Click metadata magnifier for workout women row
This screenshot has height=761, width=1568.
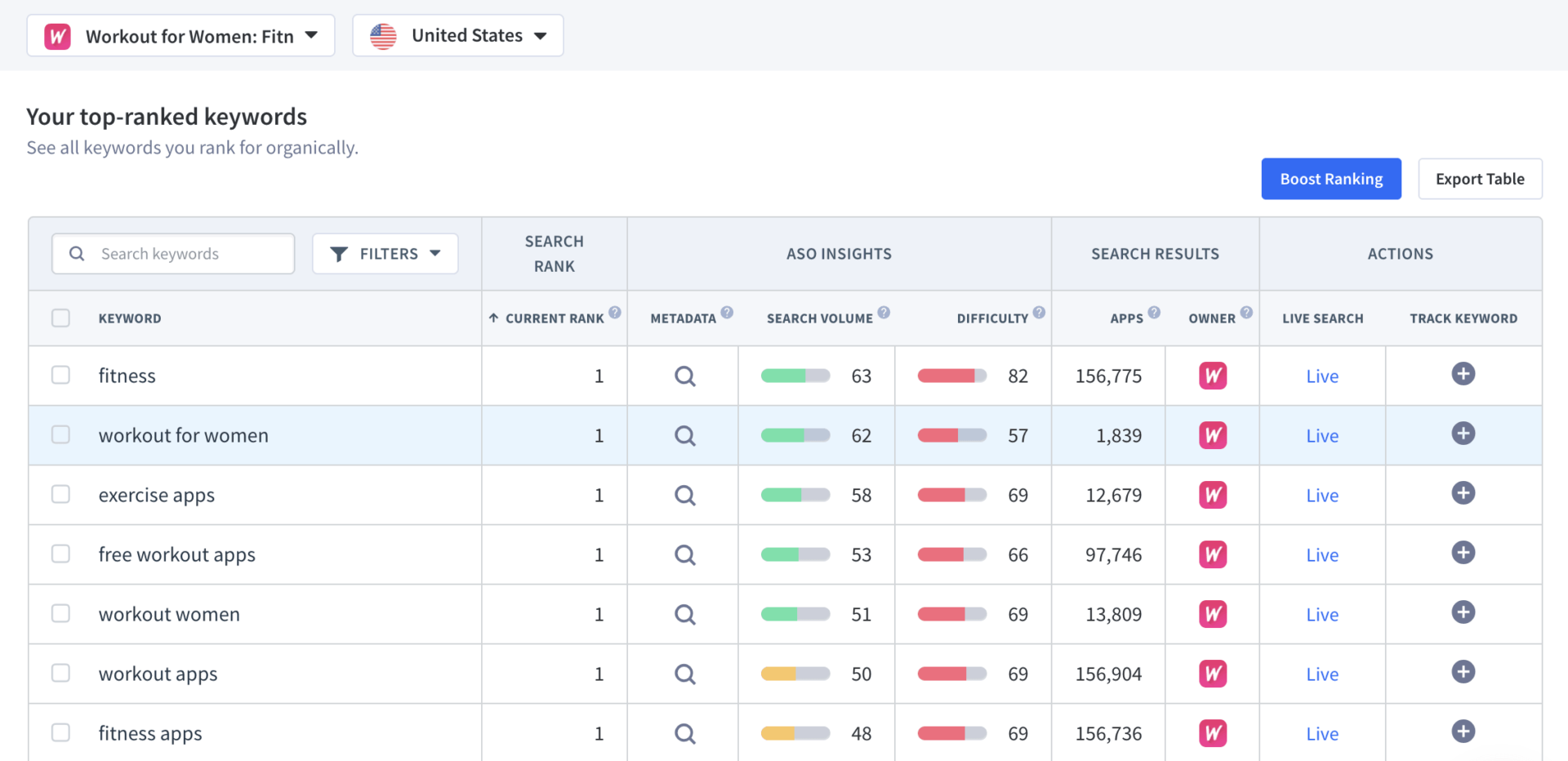coord(684,615)
